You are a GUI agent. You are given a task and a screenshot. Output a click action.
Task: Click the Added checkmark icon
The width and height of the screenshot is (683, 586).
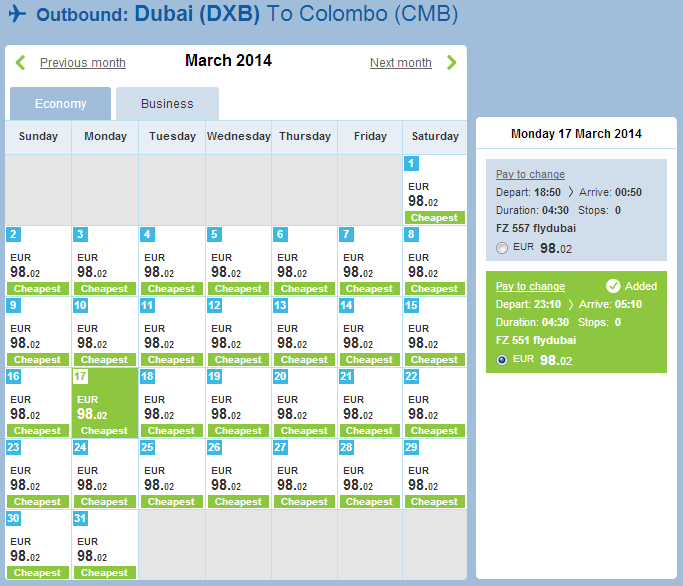click(x=613, y=286)
